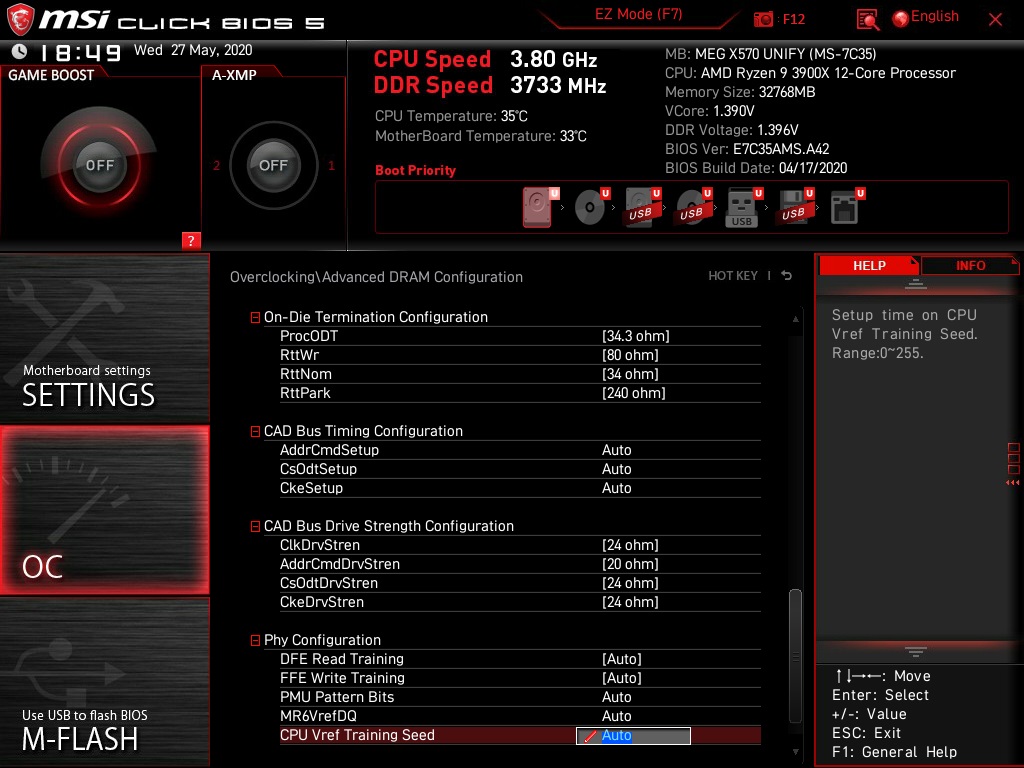Select the USB CD-ROM boot device
Viewport: 1024px width, 768px height.
click(x=693, y=207)
